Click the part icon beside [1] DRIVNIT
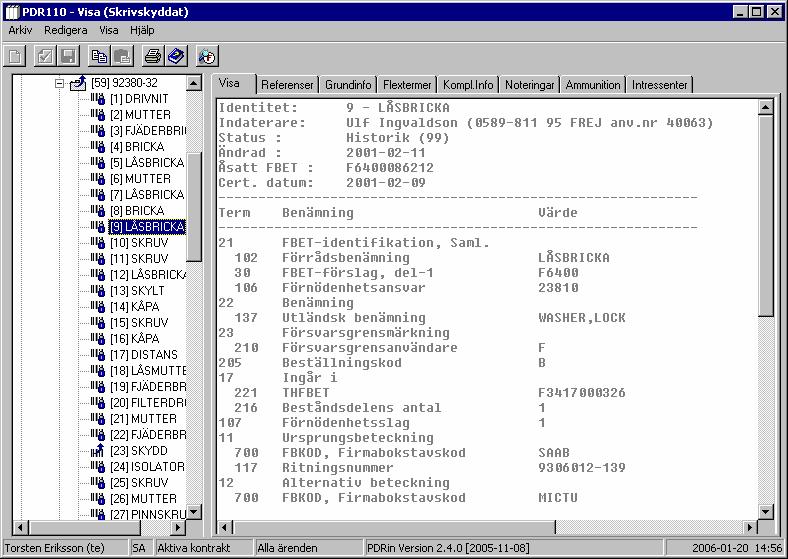788x559 pixels. (x=97, y=99)
